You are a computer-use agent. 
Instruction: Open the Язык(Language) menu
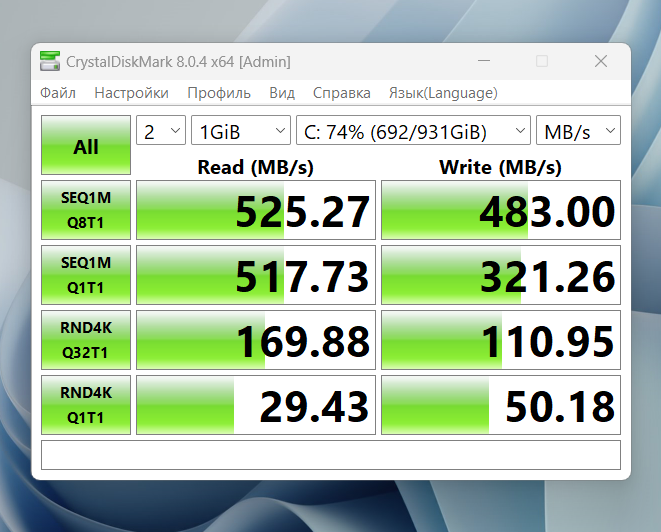(443, 93)
